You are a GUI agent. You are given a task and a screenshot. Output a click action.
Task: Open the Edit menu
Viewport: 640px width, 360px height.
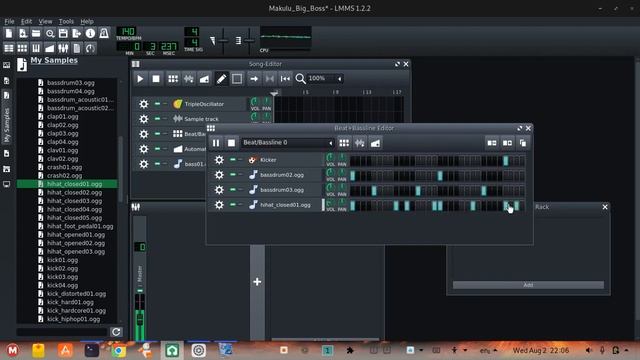[x=26, y=21]
